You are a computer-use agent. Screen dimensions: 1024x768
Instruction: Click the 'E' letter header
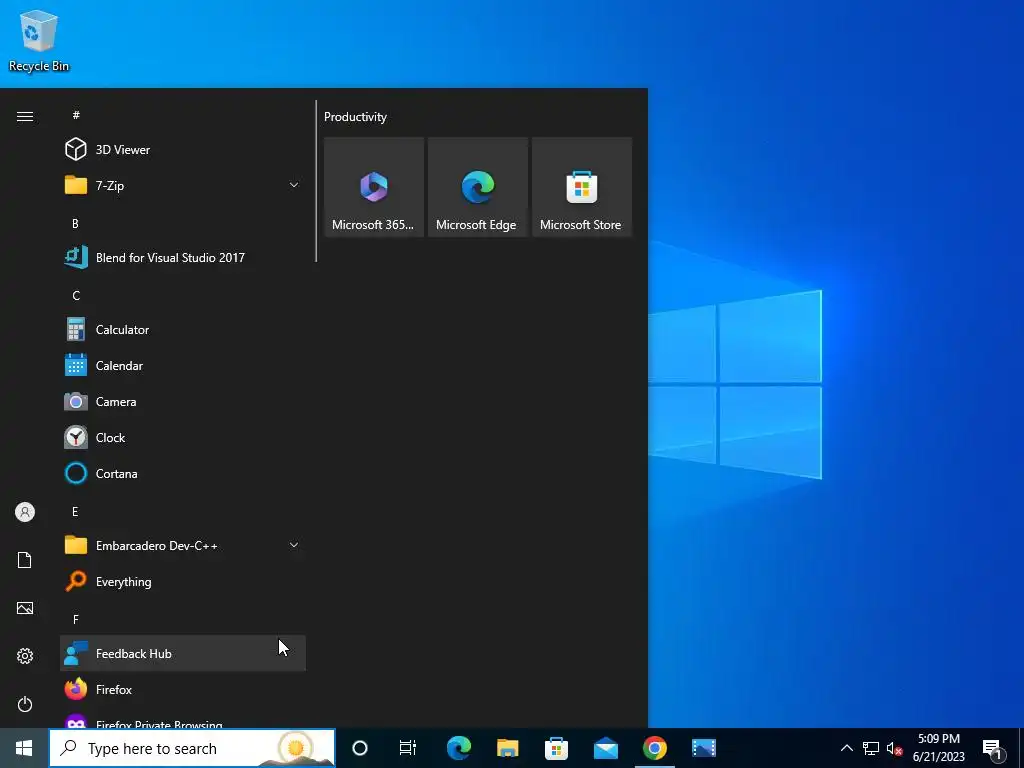75,511
